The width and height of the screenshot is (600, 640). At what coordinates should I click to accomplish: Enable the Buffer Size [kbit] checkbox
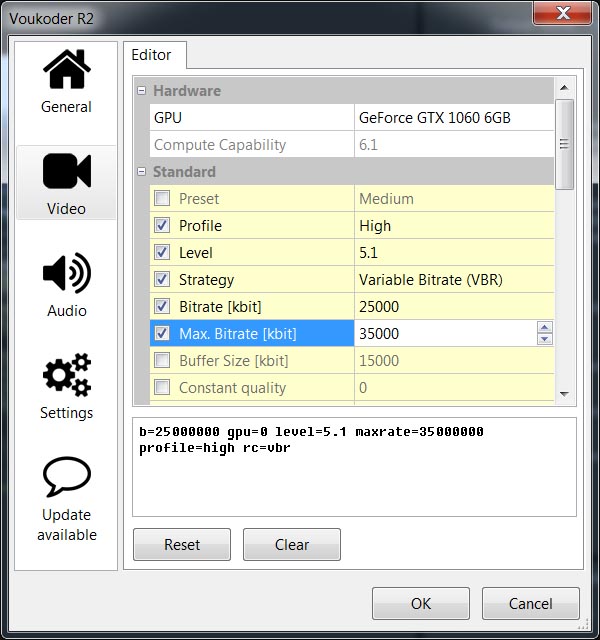click(x=162, y=360)
